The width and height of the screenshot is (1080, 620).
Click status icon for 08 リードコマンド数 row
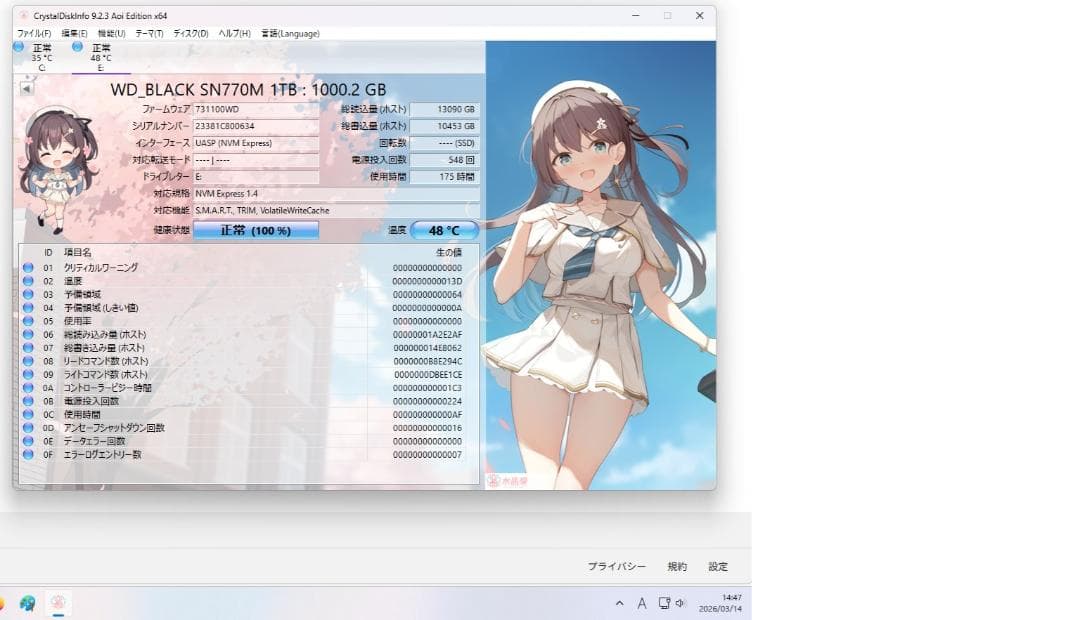28,361
